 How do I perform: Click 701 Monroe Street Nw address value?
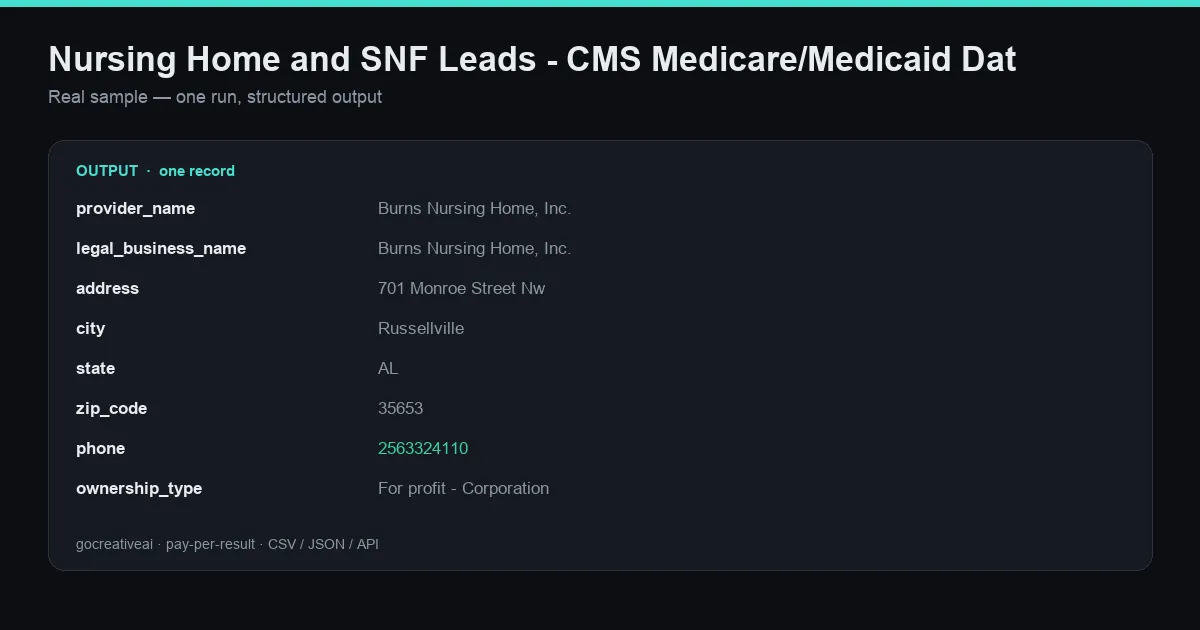click(461, 288)
